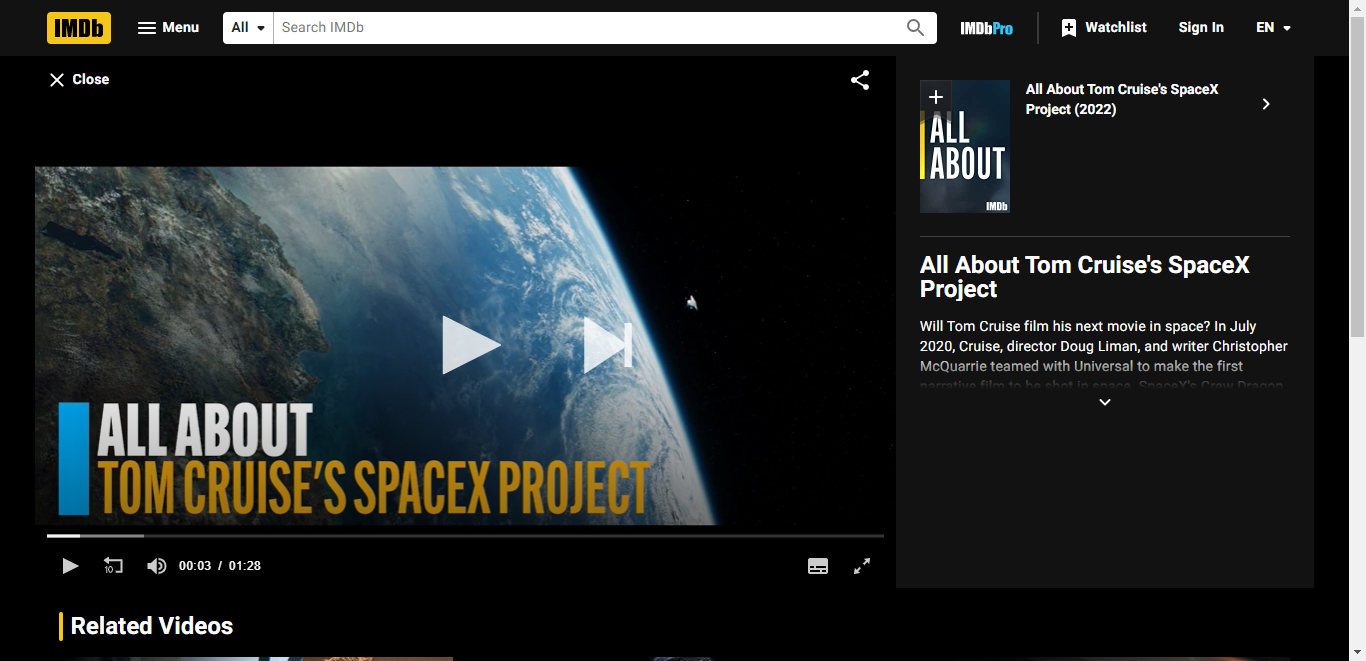Start playback from the control bar play icon

pos(70,566)
